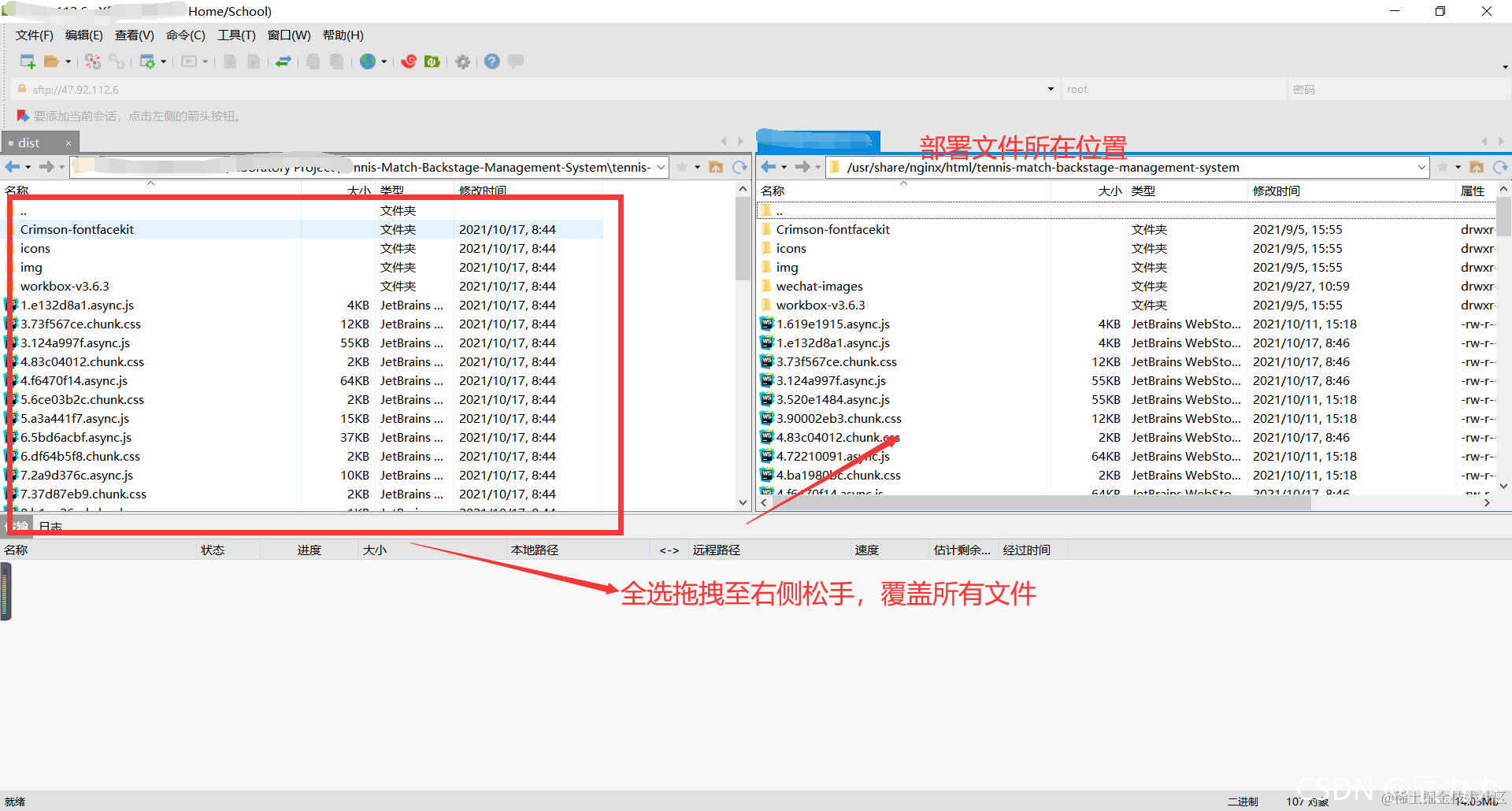Launch Xshell via the red swirl icon

coord(409,61)
